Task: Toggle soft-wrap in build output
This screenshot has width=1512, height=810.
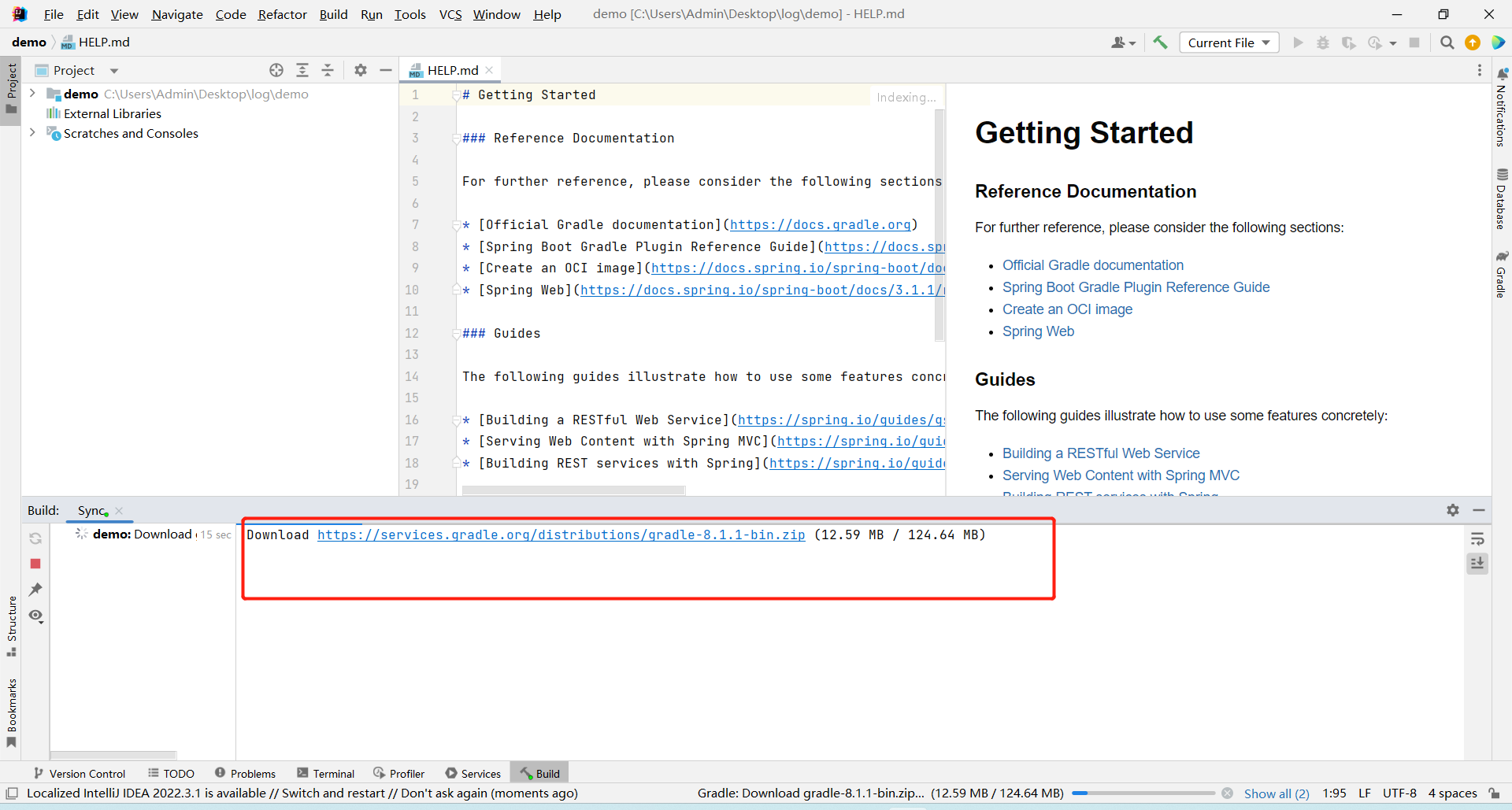Action: coord(1477,539)
